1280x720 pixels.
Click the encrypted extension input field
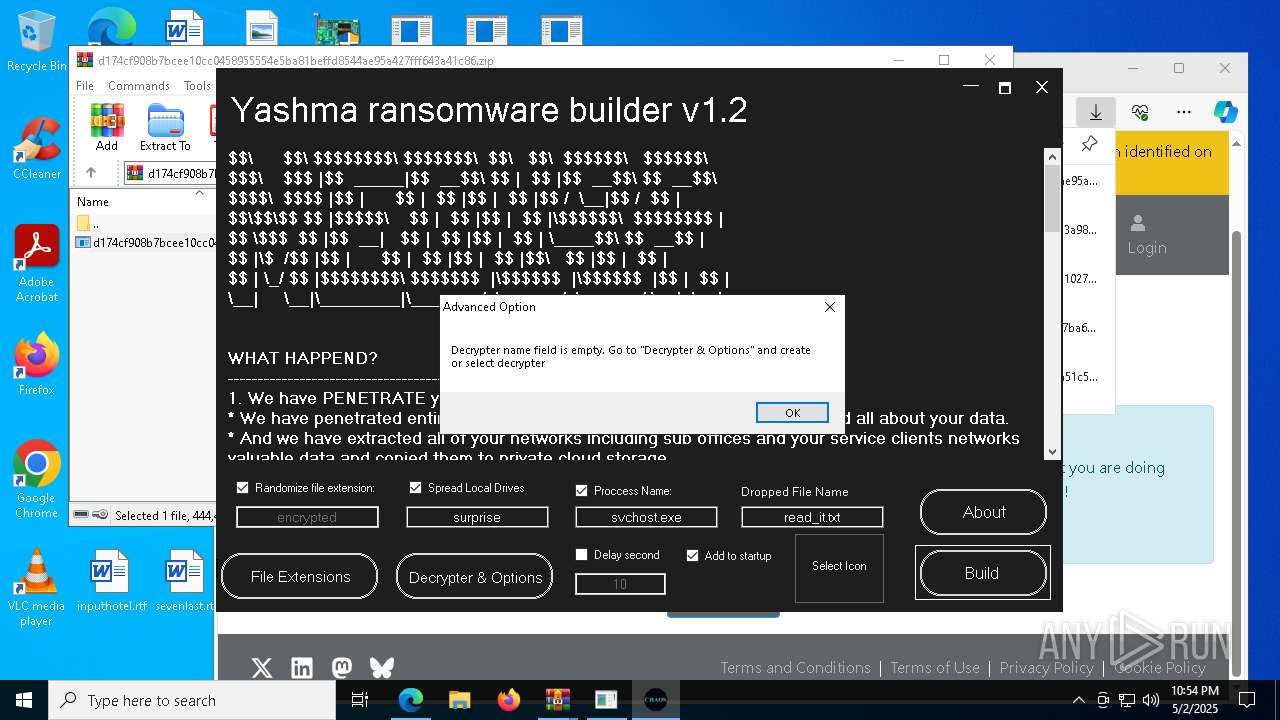[x=307, y=517]
